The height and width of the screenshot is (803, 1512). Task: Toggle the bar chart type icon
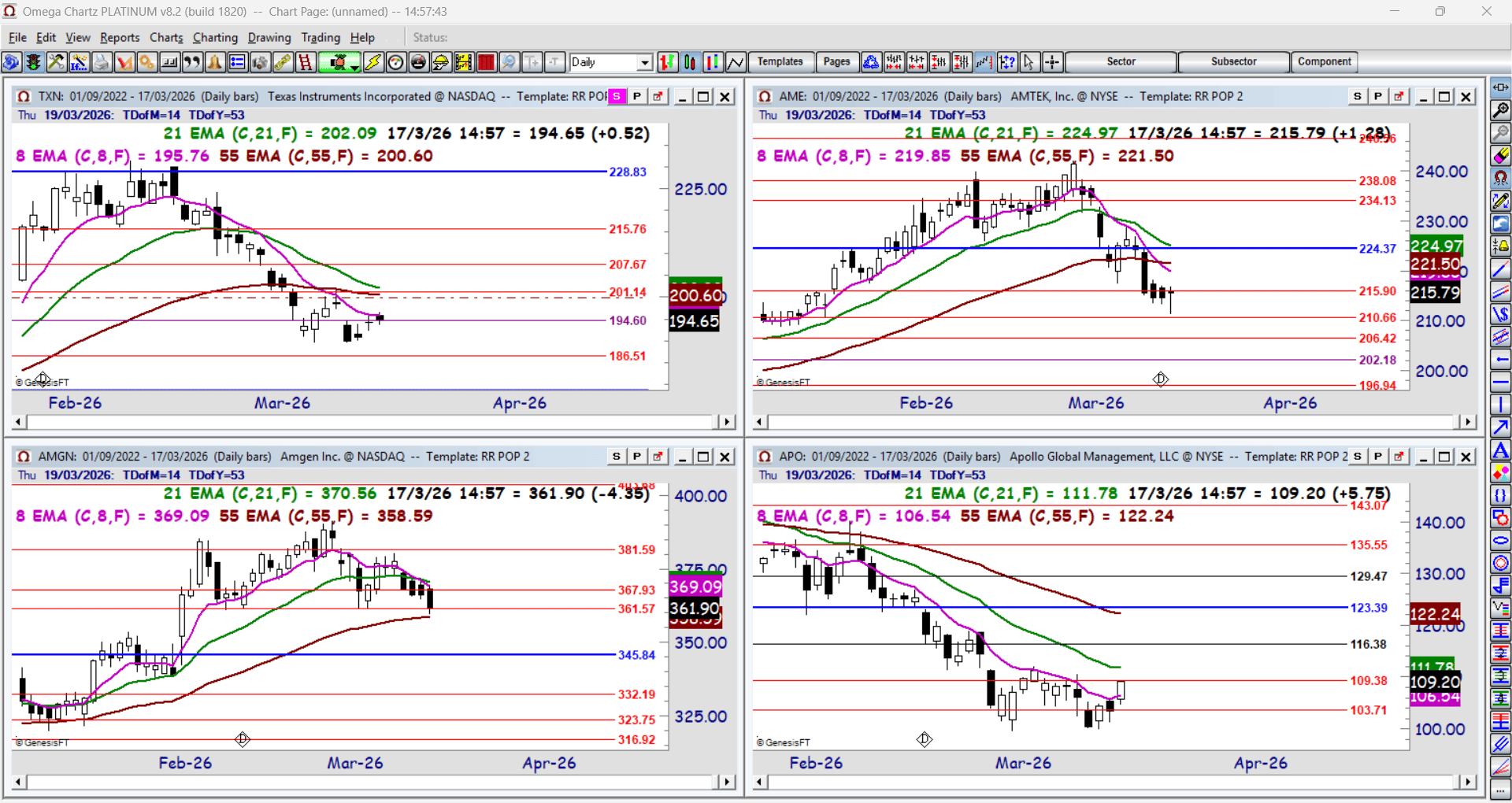click(668, 62)
